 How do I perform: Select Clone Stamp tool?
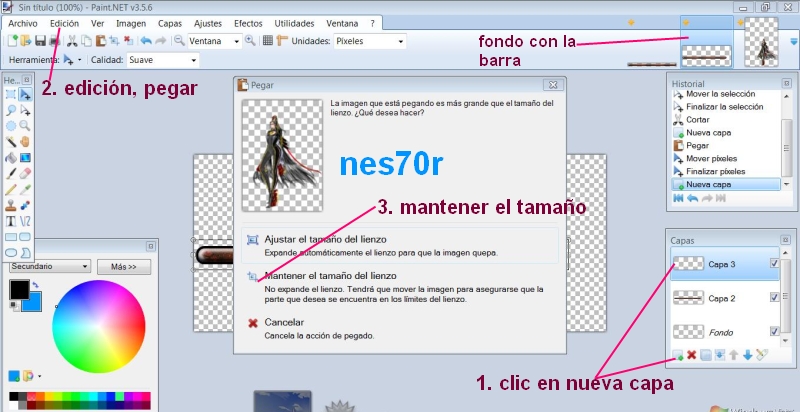pyautogui.click(x=11, y=205)
